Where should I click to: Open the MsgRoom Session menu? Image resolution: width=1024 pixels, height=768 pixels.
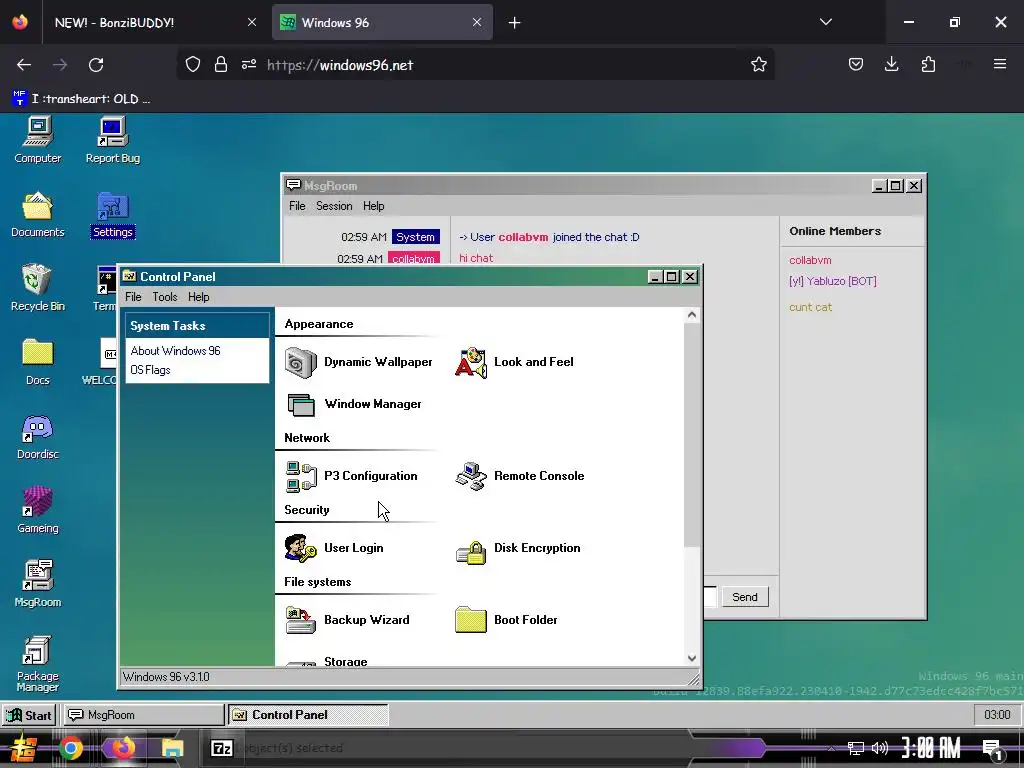coord(334,206)
